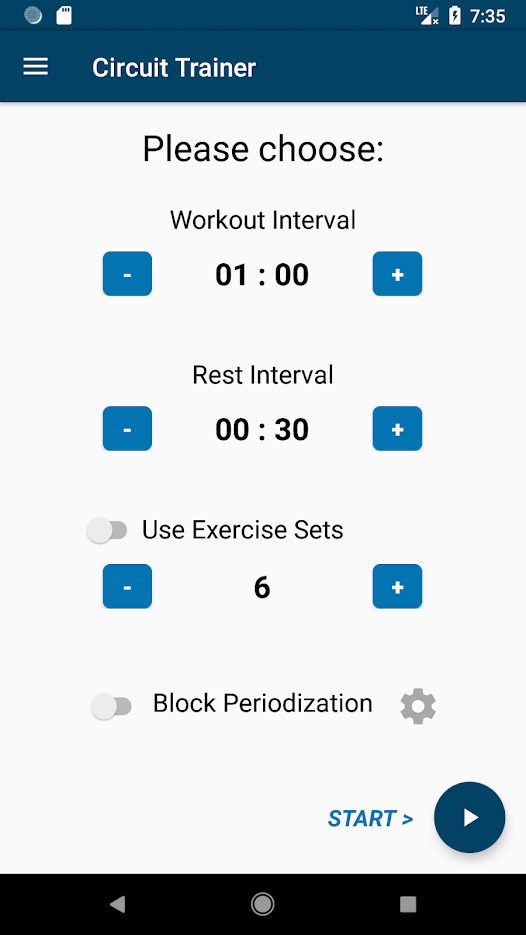Tap the Android back navigation button

point(117,905)
